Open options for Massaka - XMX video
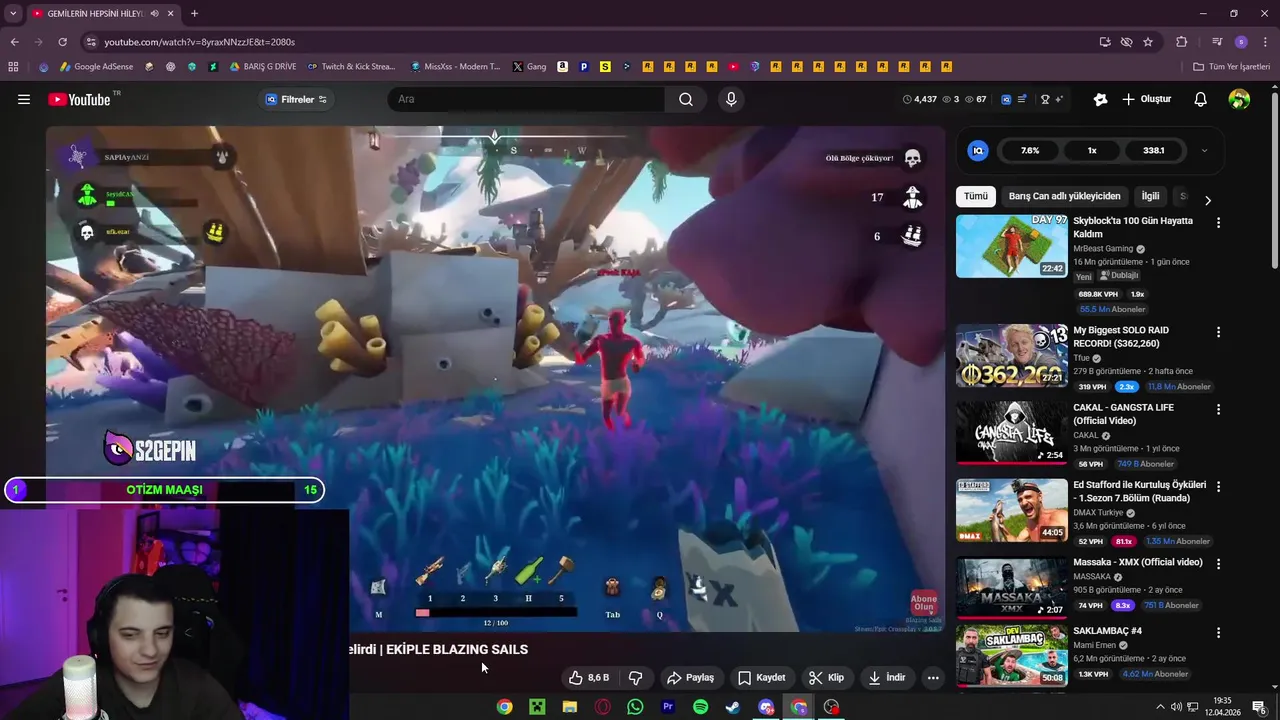1280x720 pixels. (1218, 564)
